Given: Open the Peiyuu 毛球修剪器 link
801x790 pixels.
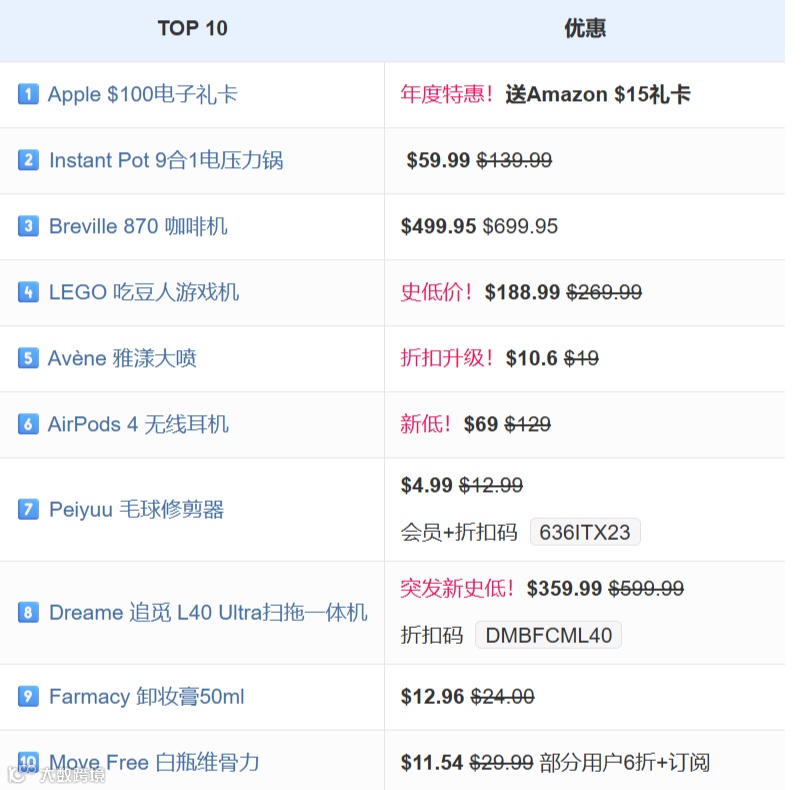Looking at the screenshot, I should tap(136, 510).
